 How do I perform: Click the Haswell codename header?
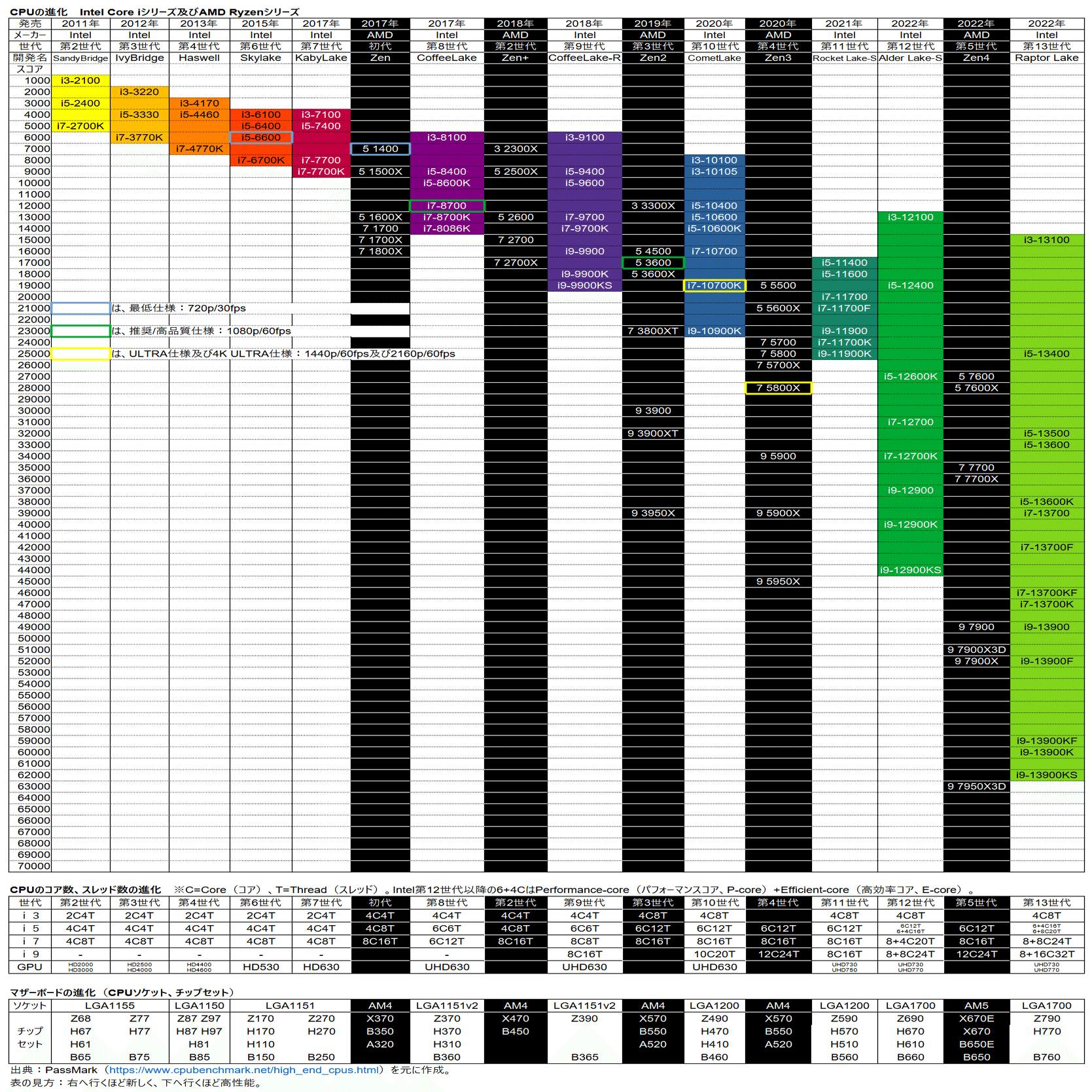click(x=200, y=58)
